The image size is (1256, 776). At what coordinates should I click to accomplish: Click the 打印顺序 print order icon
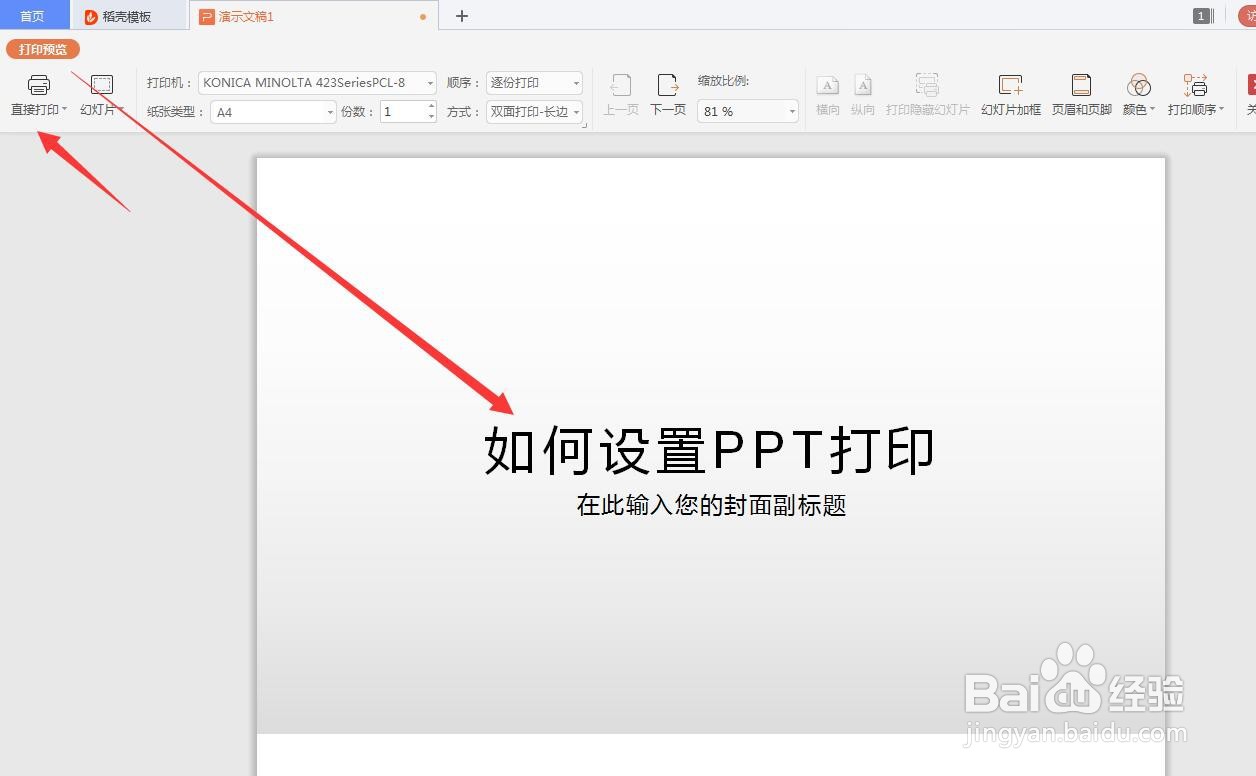point(1196,95)
